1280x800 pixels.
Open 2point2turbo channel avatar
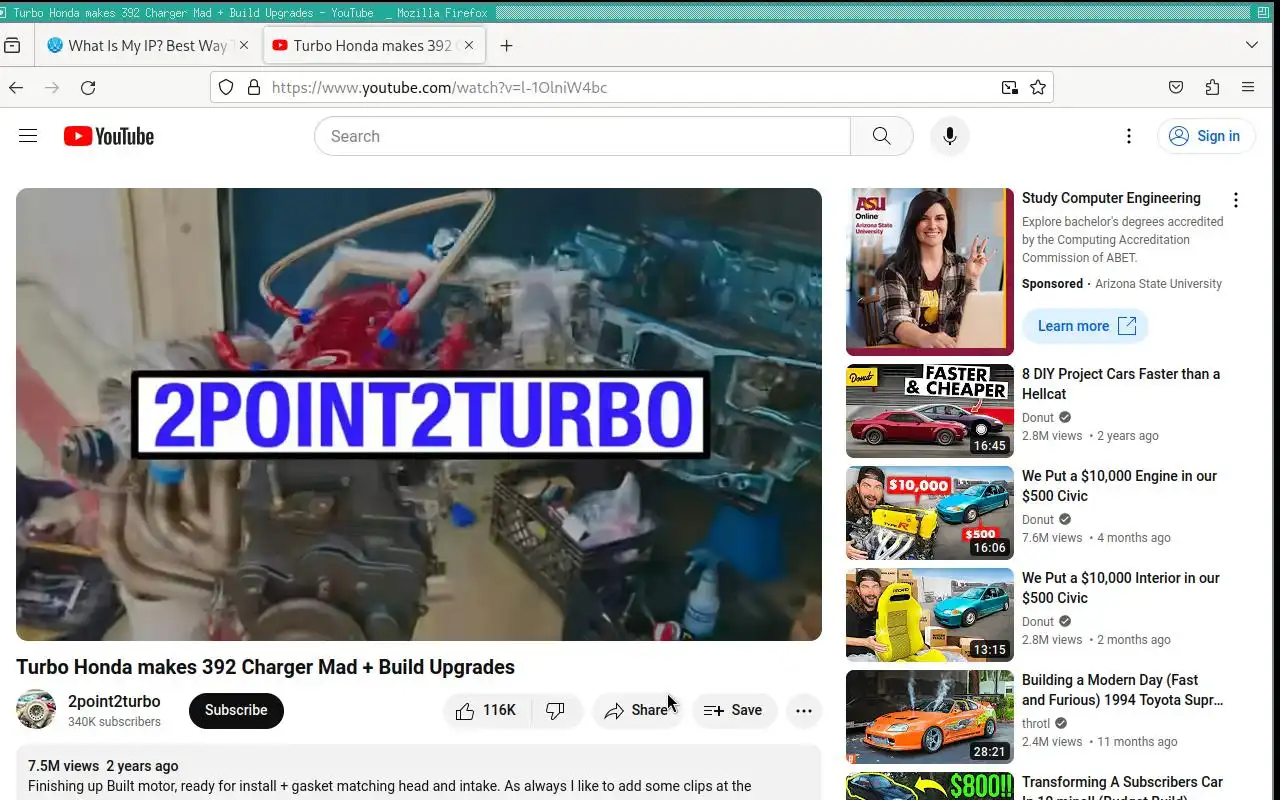click(36, 709)
